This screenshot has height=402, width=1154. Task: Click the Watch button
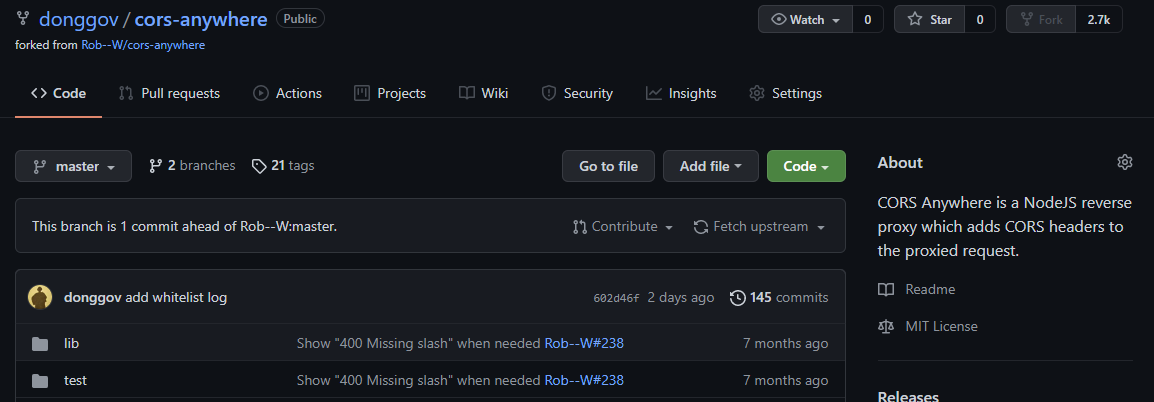coord(805,20)
